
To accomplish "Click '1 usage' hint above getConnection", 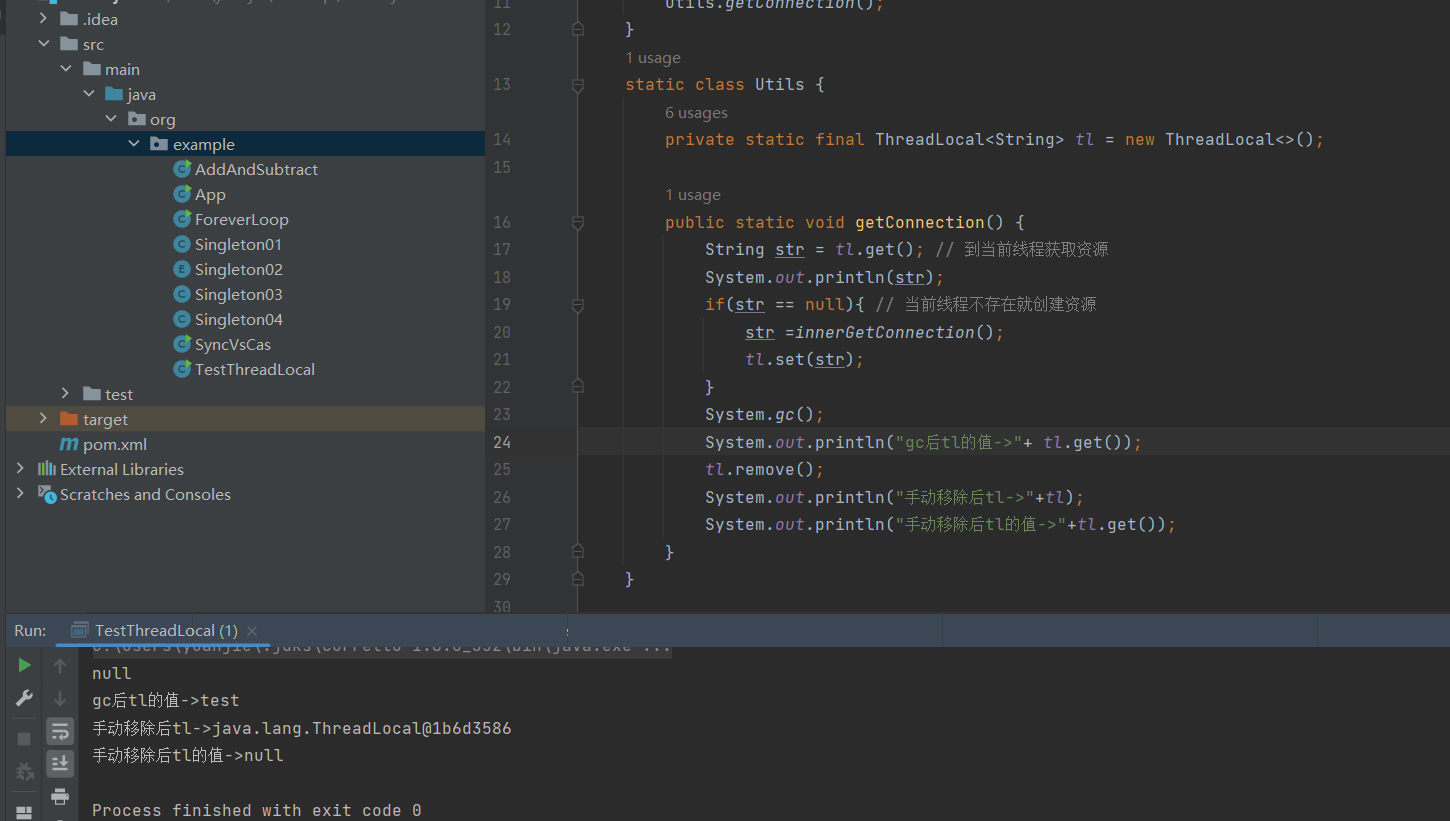I will (x=693, y=195).
